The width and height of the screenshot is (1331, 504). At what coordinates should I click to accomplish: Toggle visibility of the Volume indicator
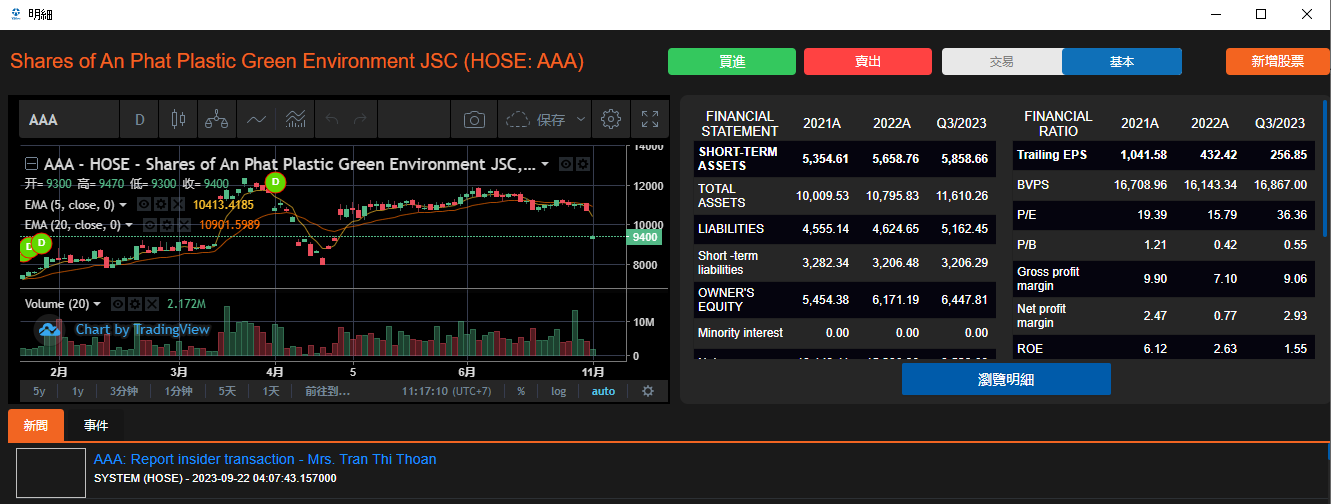point(118,304)
